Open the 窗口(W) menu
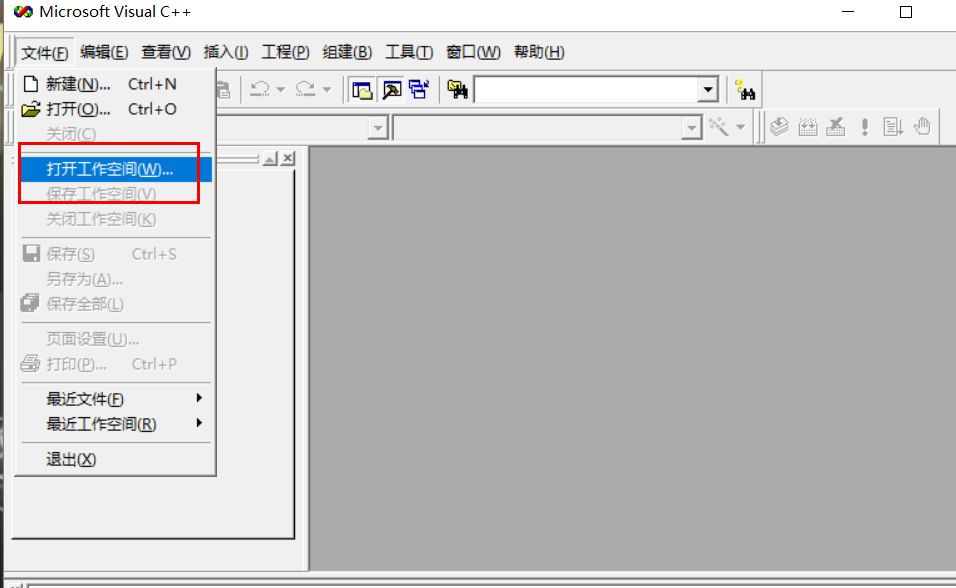 [473, 52]
